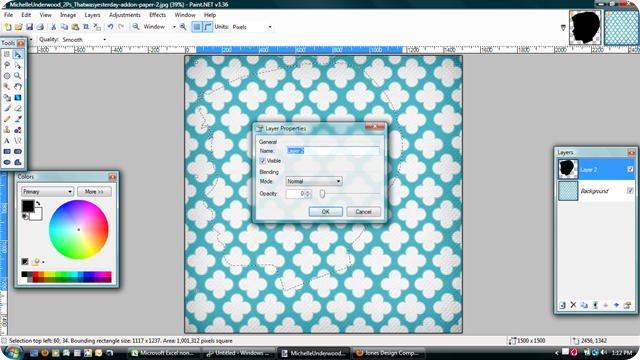Open the palette options dropdown arrow
This screenshot has height=360, width=640.
43,262
